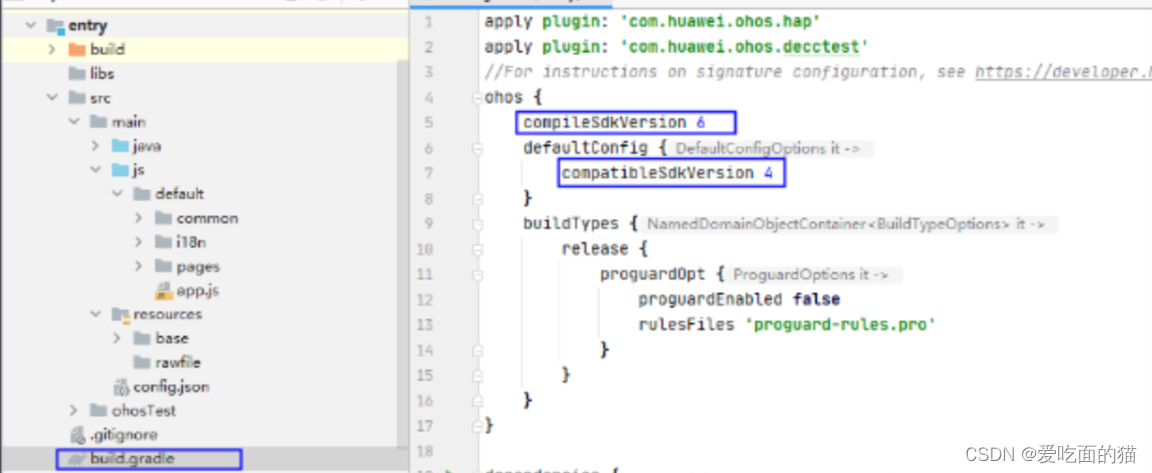The width and height of the screenshot is (1152, 473).
Task: Open config.json from project tree
Action: [171, 386]
